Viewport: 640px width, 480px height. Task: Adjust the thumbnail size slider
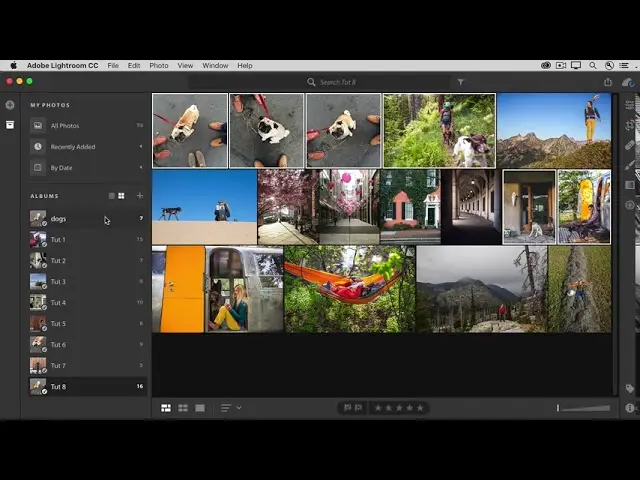(584, 408)
